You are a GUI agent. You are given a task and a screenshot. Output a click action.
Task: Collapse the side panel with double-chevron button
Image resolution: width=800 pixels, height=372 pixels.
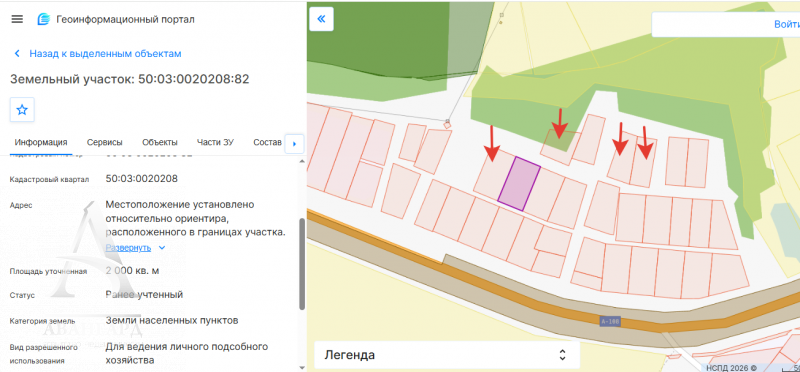point(321,19)
